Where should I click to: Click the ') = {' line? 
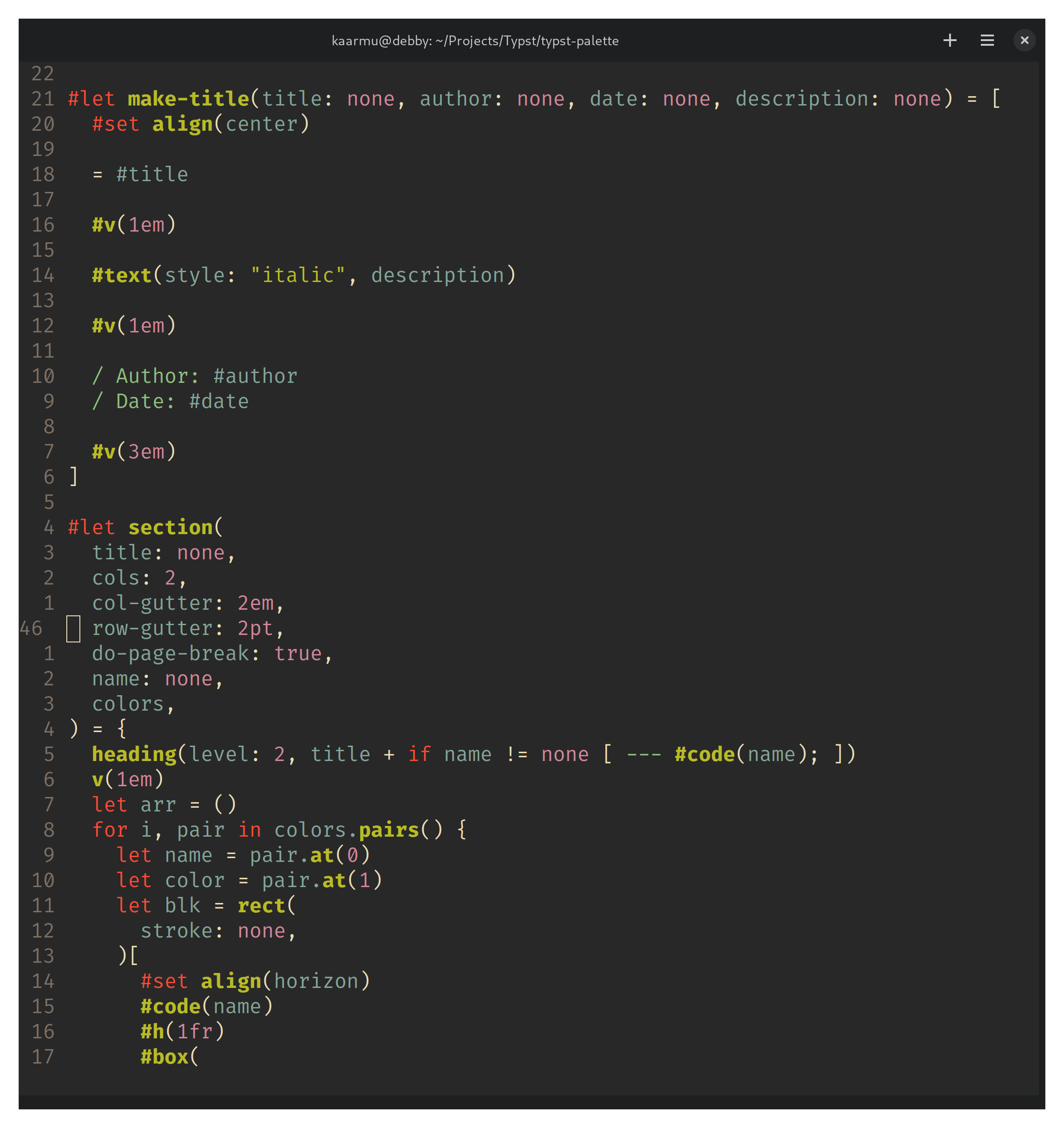pos(98,729)
